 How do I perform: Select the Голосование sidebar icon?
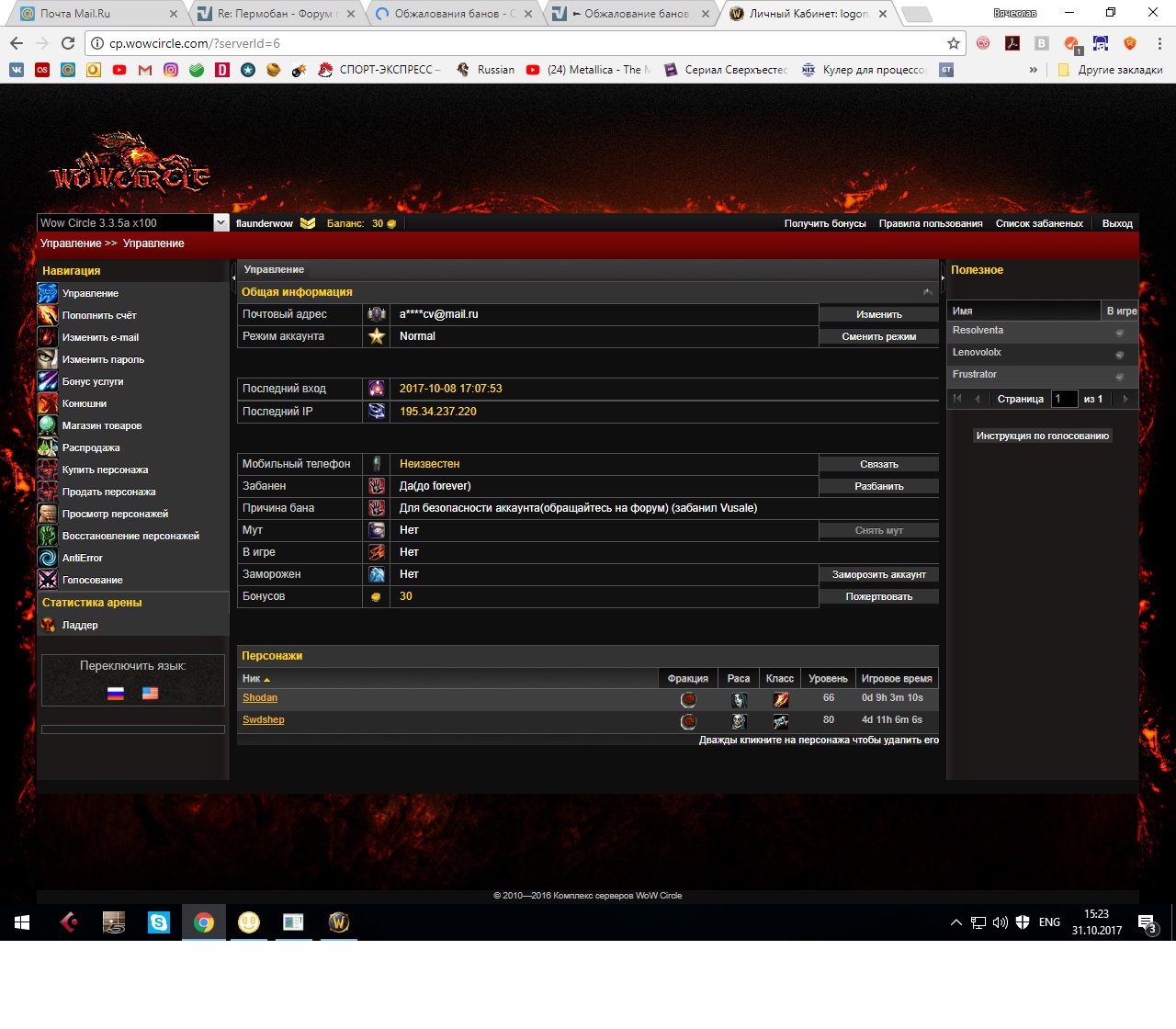click(x=48, y=580)
